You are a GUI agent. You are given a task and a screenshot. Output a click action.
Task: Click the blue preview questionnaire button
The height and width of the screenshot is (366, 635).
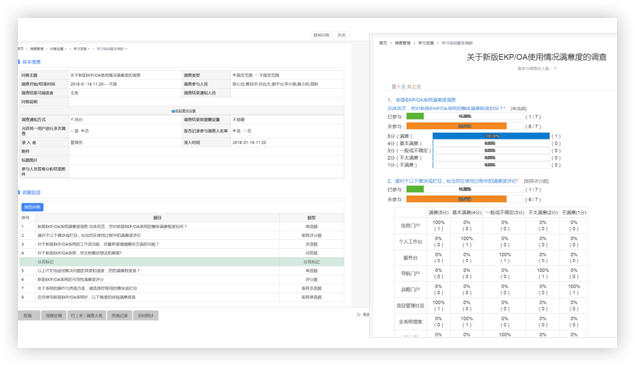[32, 207]
